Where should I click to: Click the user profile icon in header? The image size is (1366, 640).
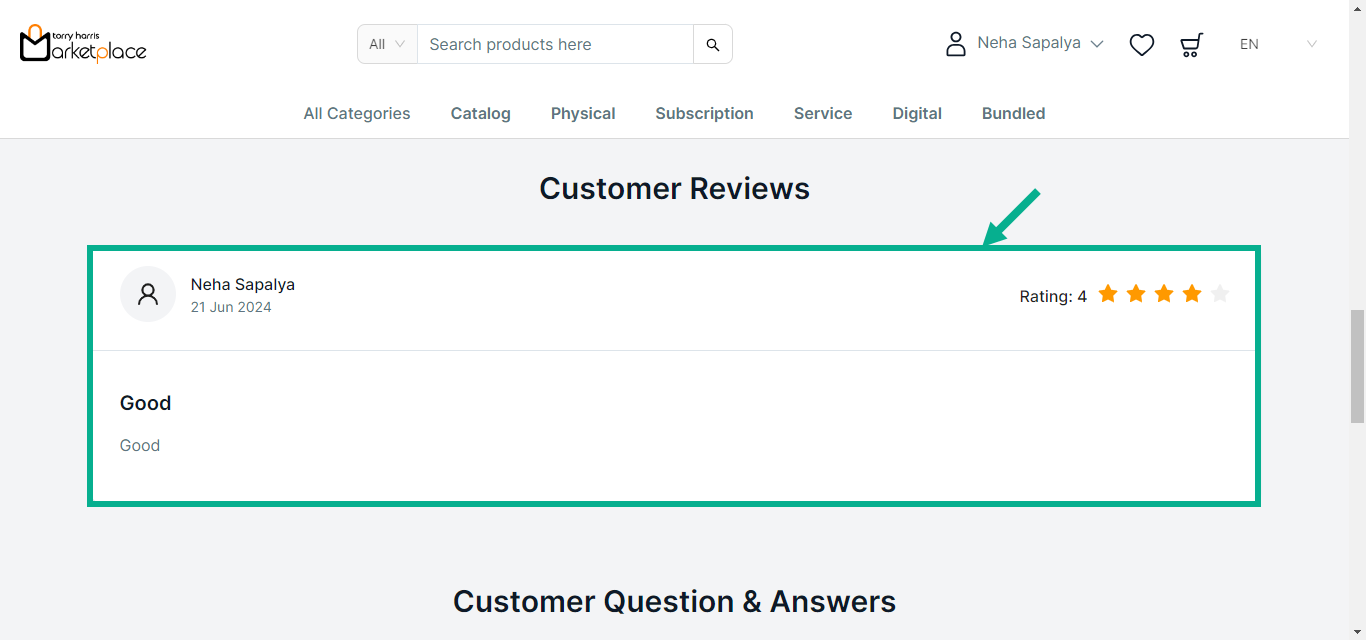click(x=956, y=44)
